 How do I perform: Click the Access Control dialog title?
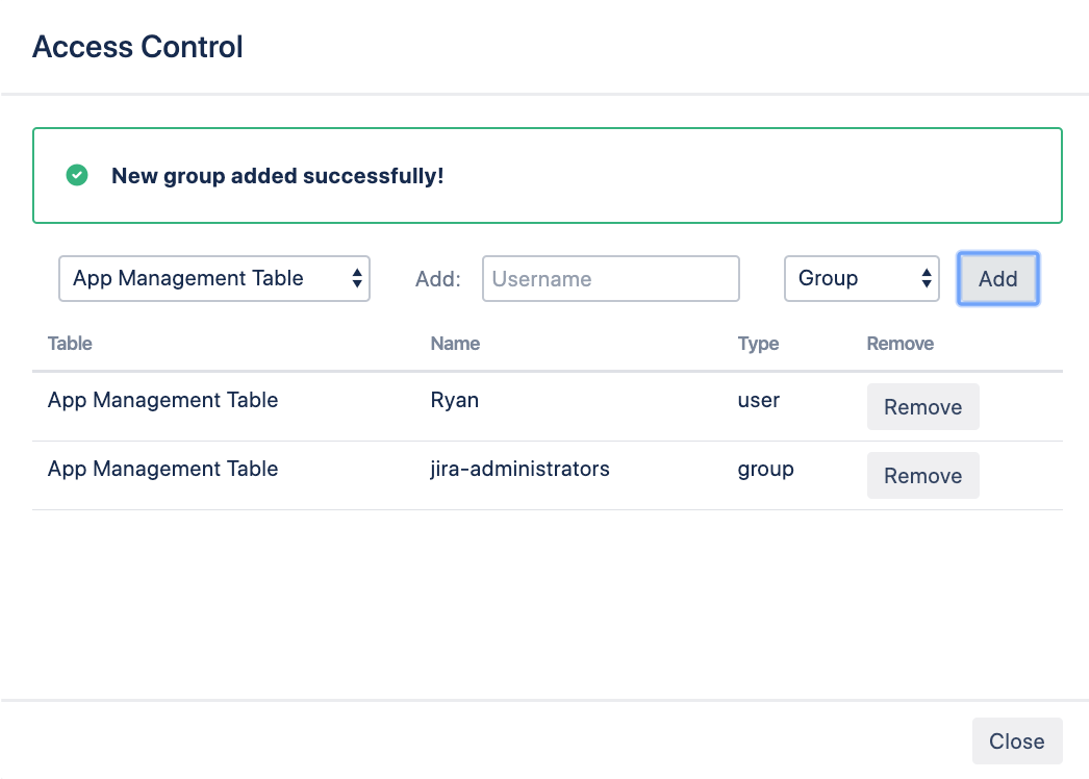coord(138,47)
